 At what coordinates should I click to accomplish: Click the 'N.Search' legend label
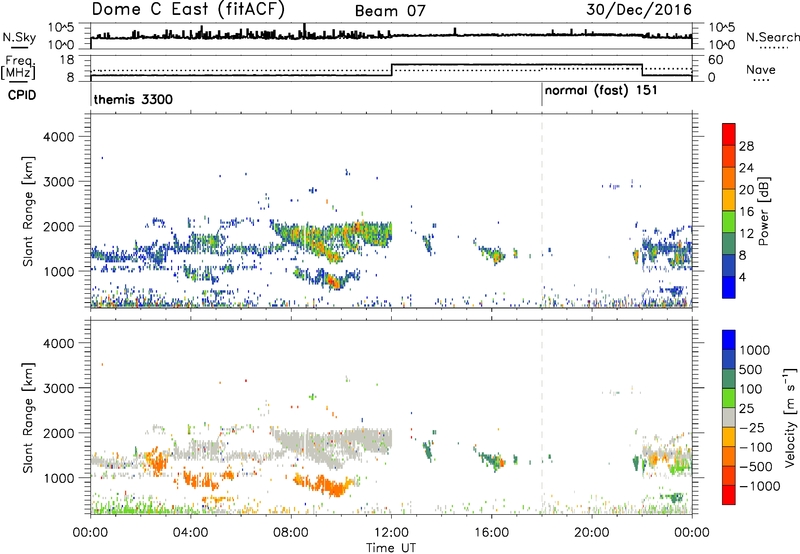[772, 37]
